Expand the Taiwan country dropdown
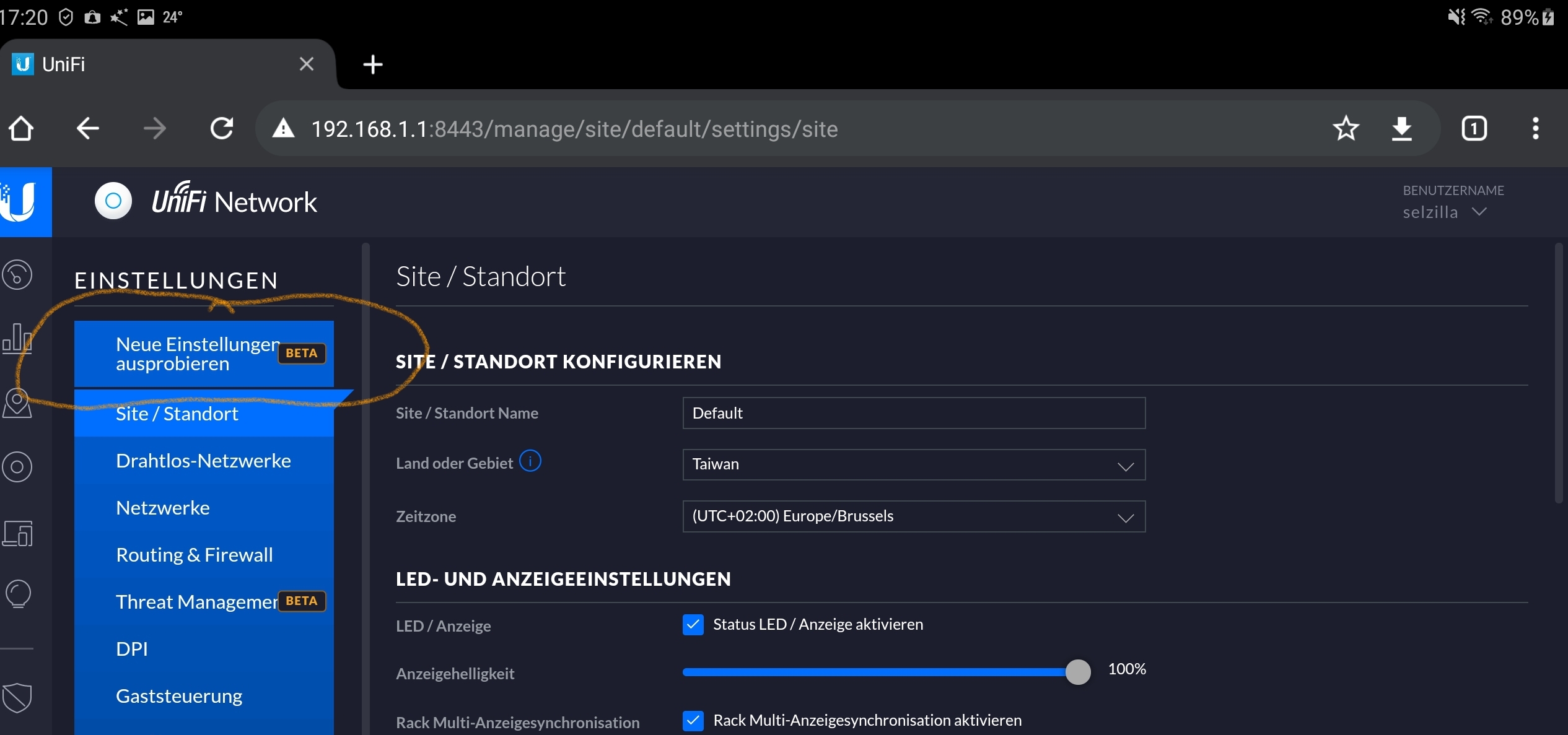This screenshot has width=1568, height=735. (x=913, y=464)
